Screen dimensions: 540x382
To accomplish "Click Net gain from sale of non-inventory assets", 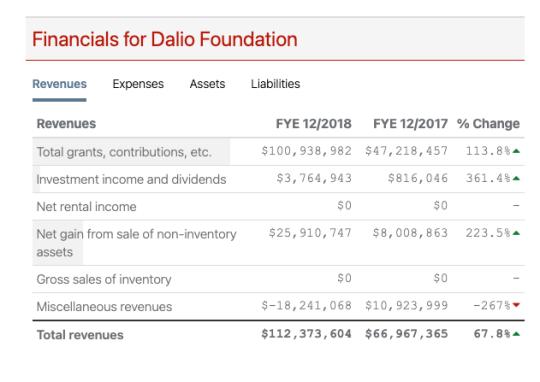I will (136, 243).
